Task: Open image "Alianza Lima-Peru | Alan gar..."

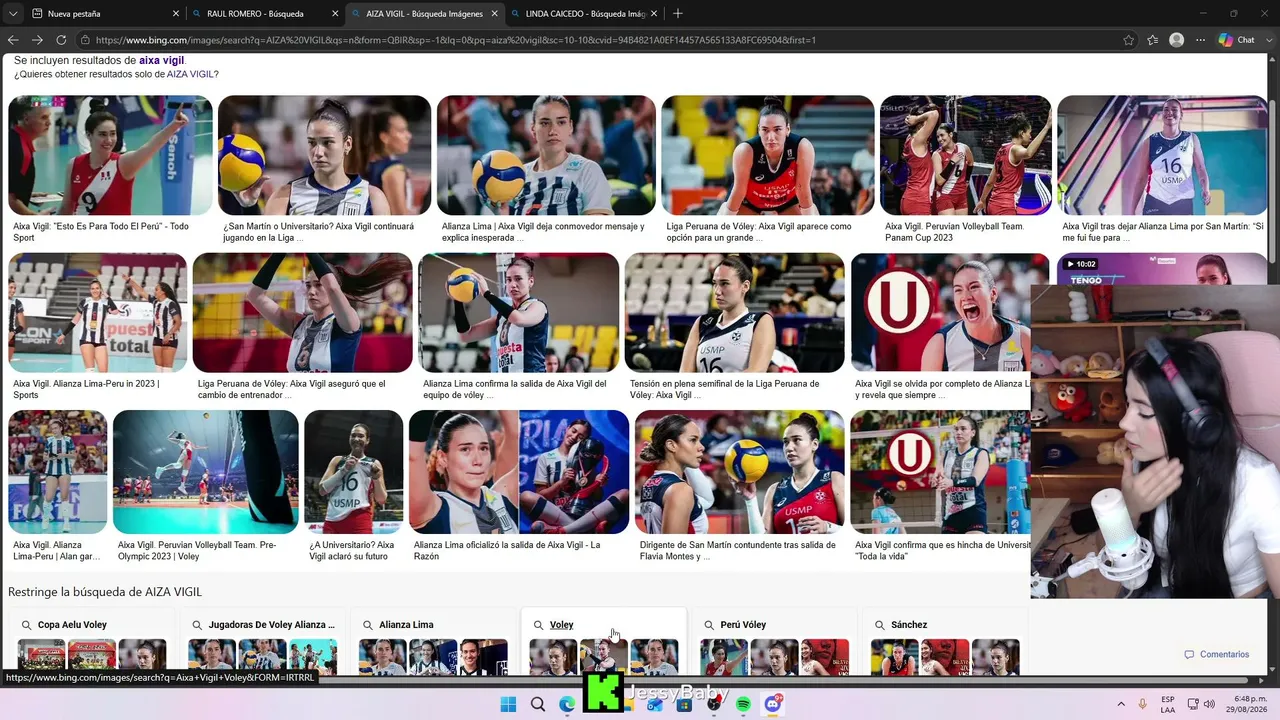Action: tap(57, 472)
